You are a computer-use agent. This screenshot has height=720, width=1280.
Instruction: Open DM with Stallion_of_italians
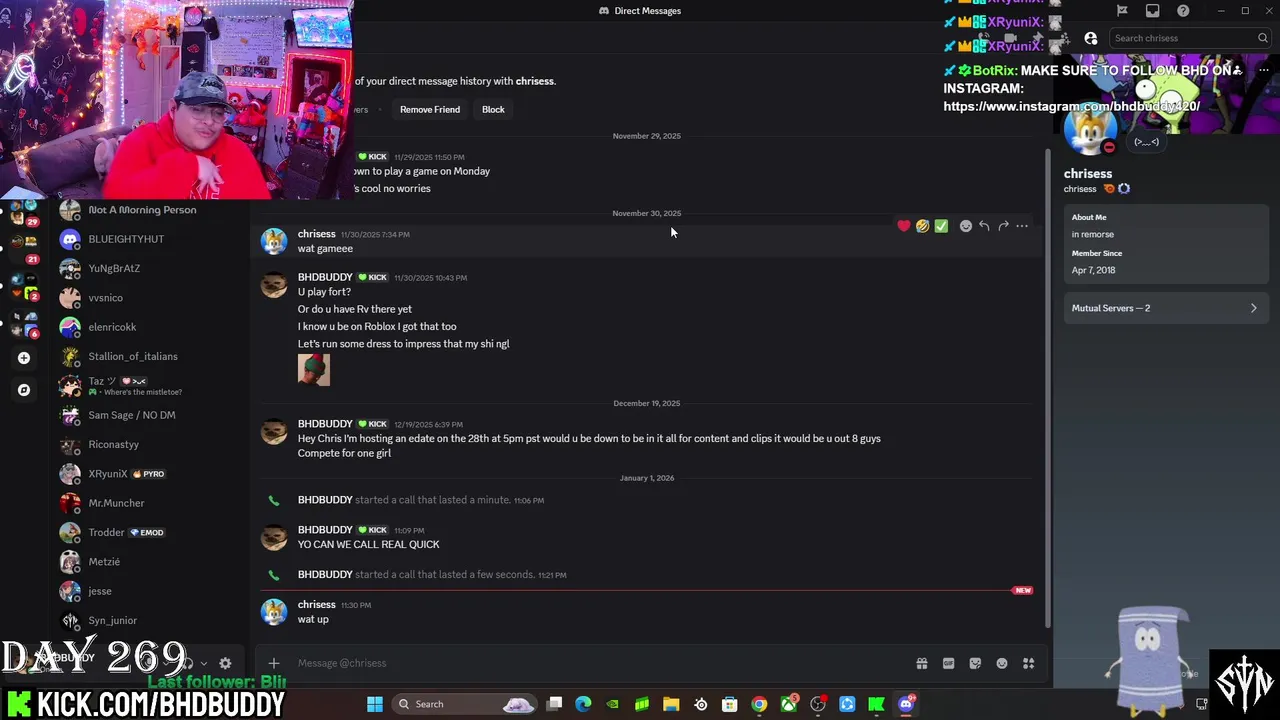pos(150,356)
